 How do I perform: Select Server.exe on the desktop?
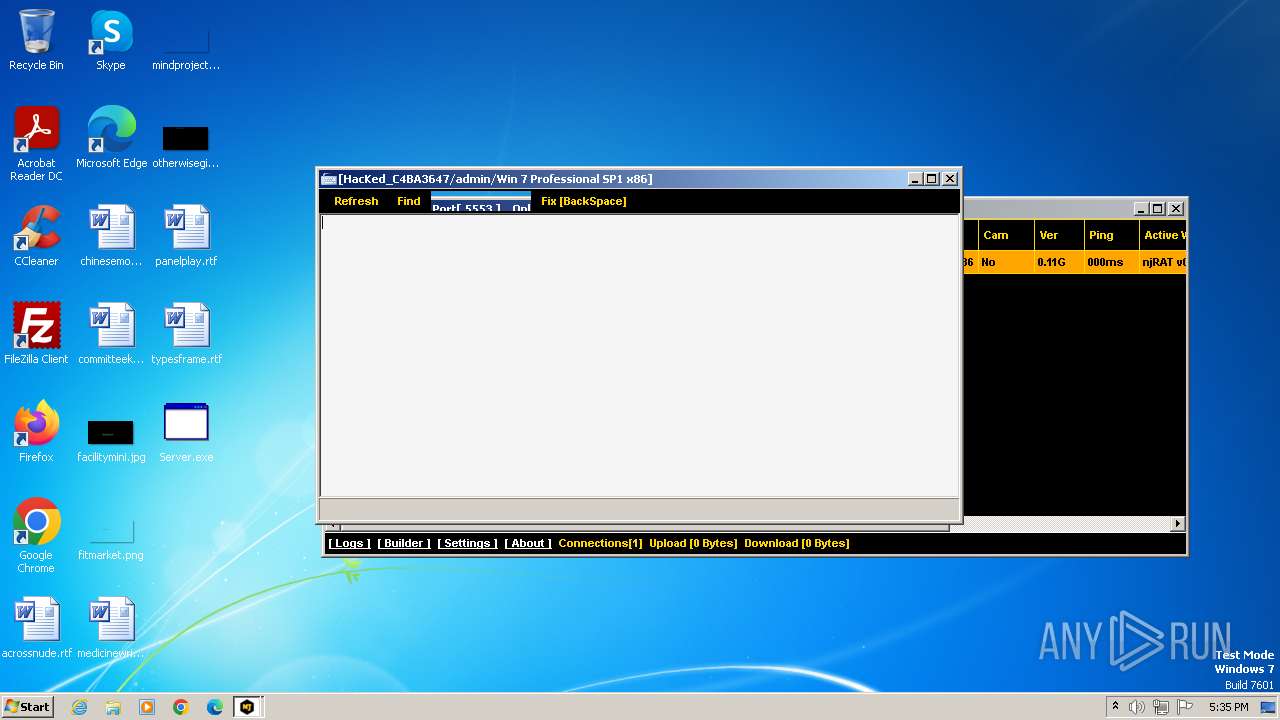point(186,431)
